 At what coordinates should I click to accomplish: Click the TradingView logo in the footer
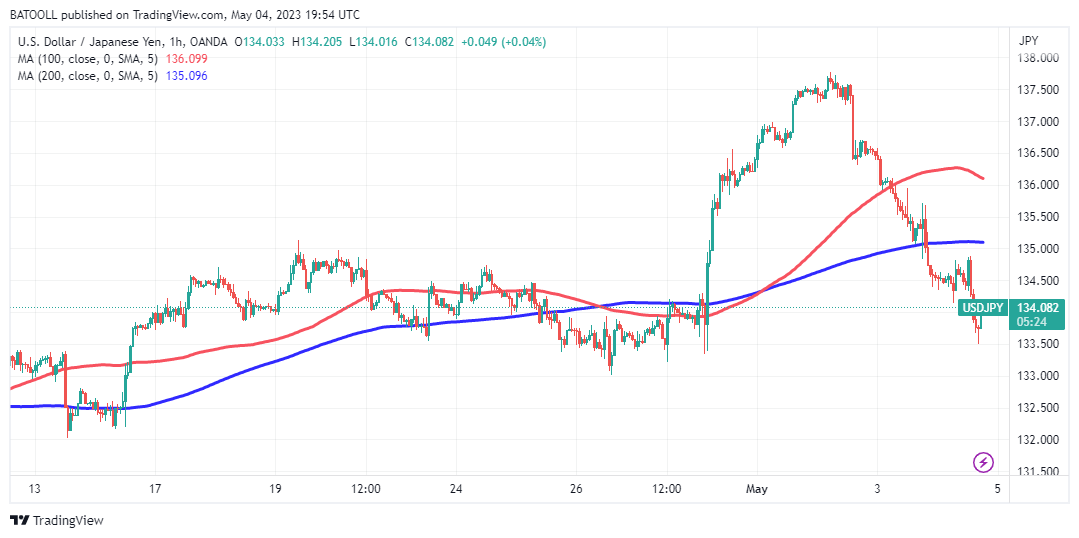pyautogui.click(x=57, y=520)
